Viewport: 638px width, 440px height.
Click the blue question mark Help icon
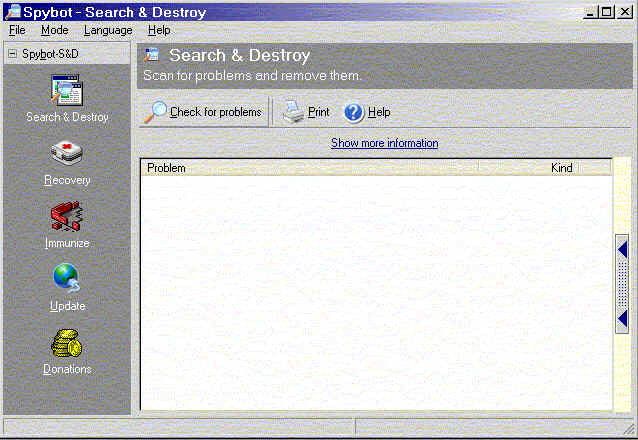pos(353,112)
